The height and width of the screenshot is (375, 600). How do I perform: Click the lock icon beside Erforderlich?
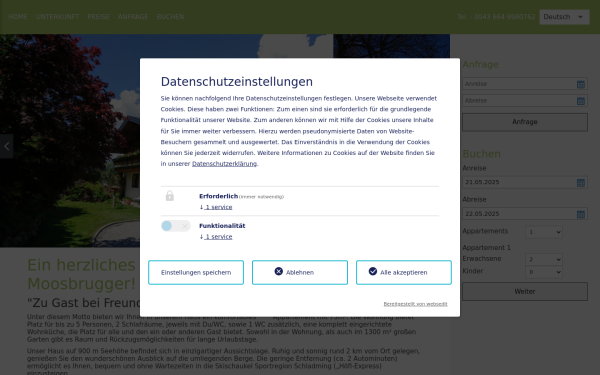click(x=170, y=196)
